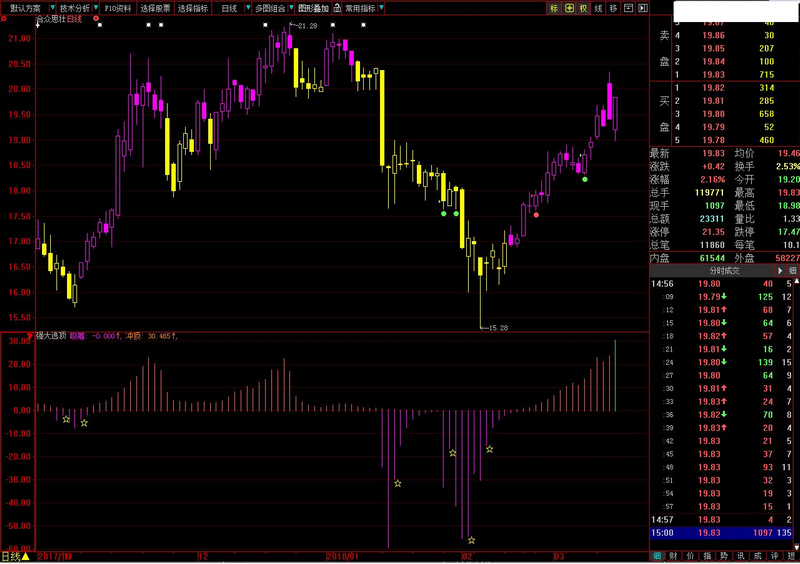
Task: Select the 移 move chart tool
Action: tap(613, 8)
